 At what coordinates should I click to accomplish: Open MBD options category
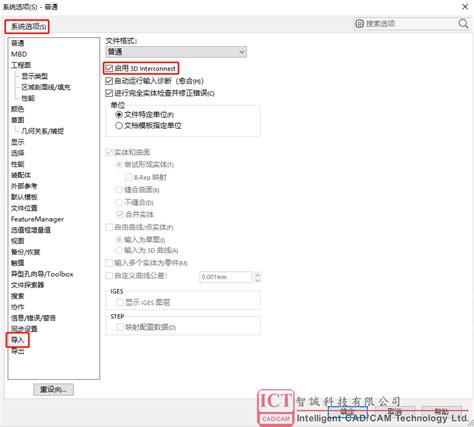tap(19, 54)
